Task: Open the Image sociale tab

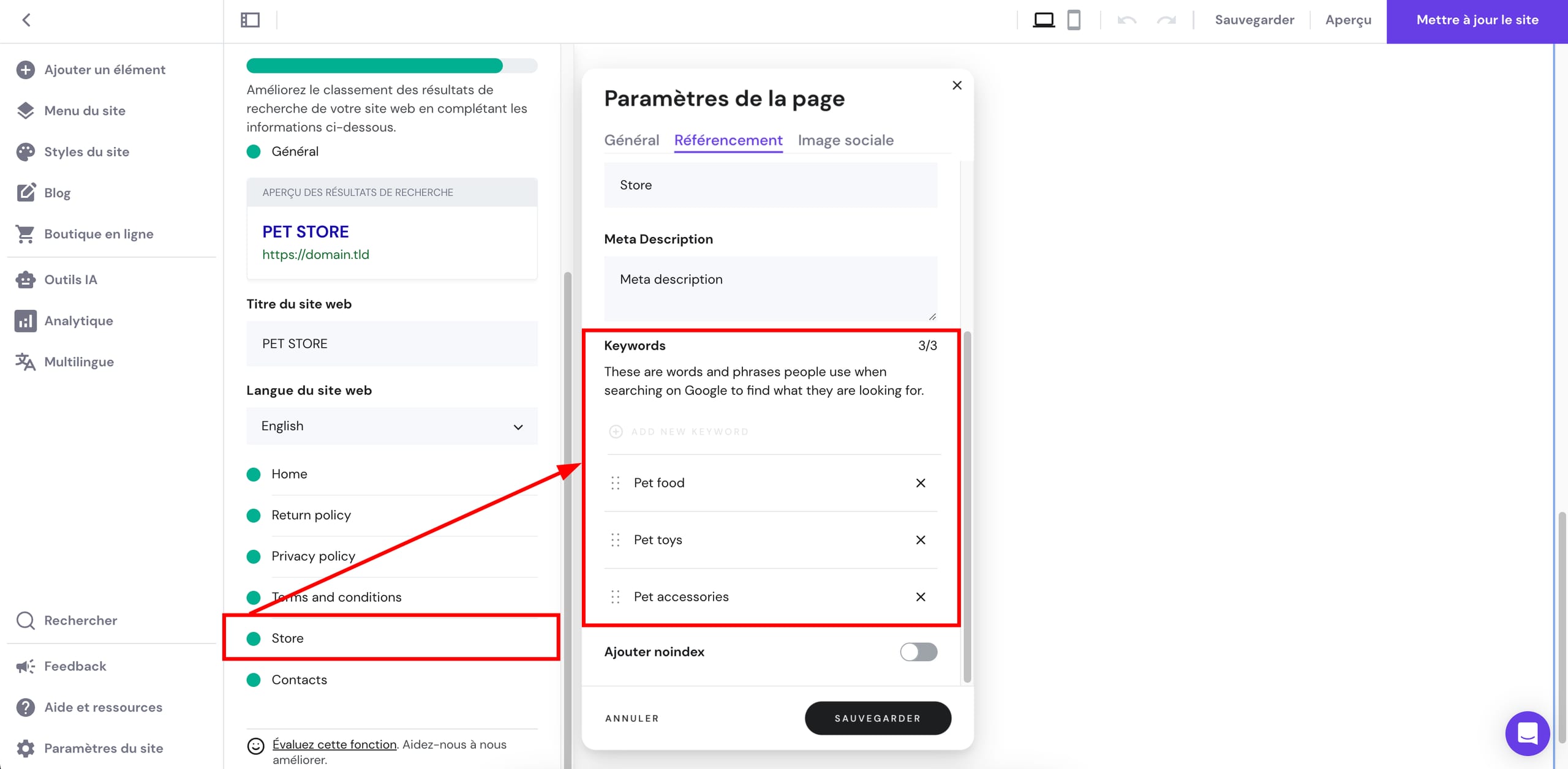Action: [x=845, y=140]
